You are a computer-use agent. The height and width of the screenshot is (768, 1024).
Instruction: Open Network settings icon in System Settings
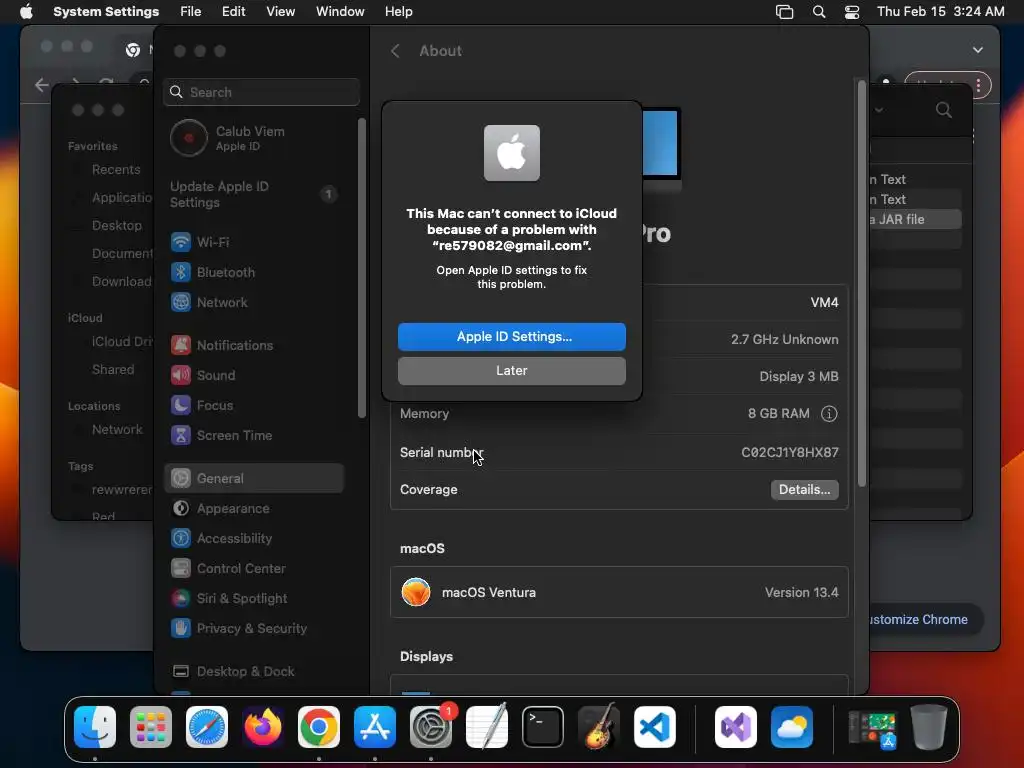click(x=181, y=302)
